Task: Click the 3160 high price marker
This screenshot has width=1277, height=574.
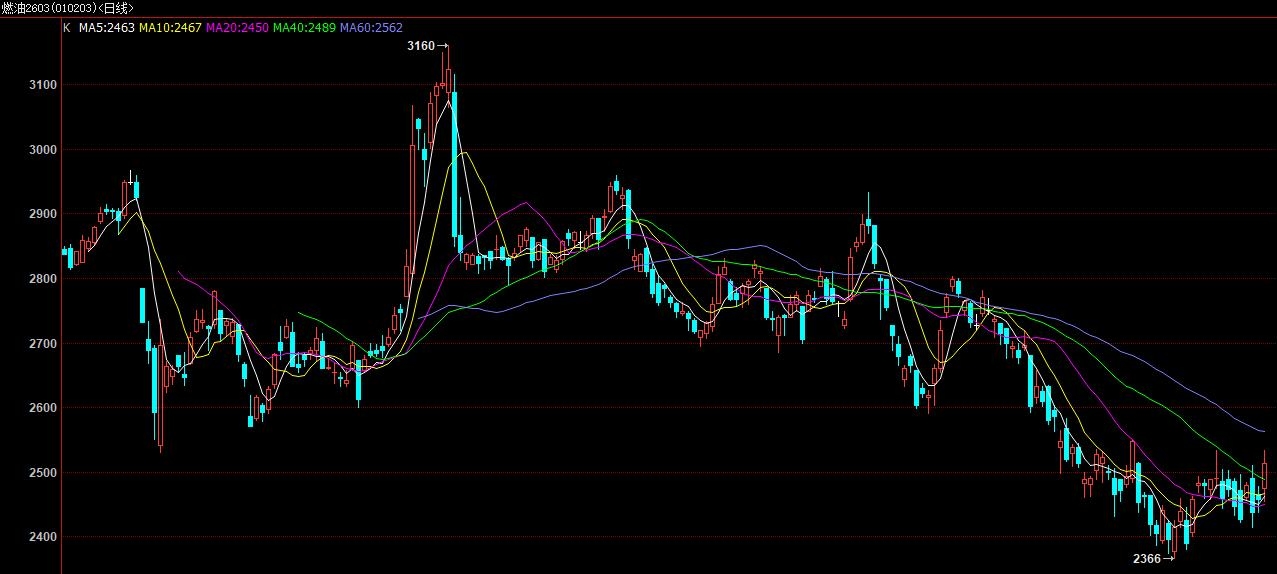Action: (422, 46)
